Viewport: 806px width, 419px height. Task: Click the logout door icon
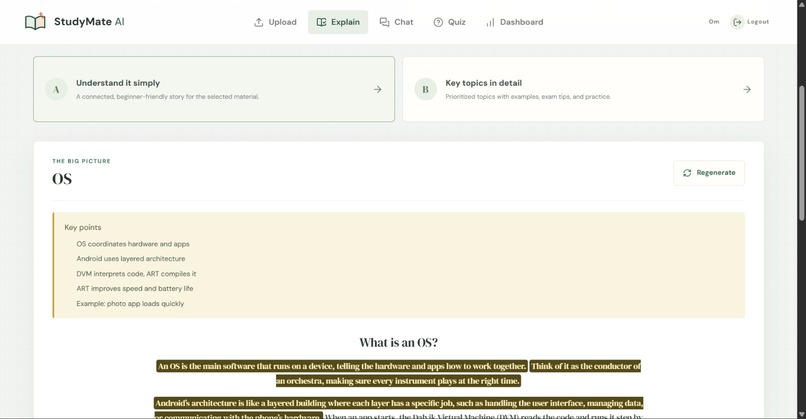click(x=737, y=22)
